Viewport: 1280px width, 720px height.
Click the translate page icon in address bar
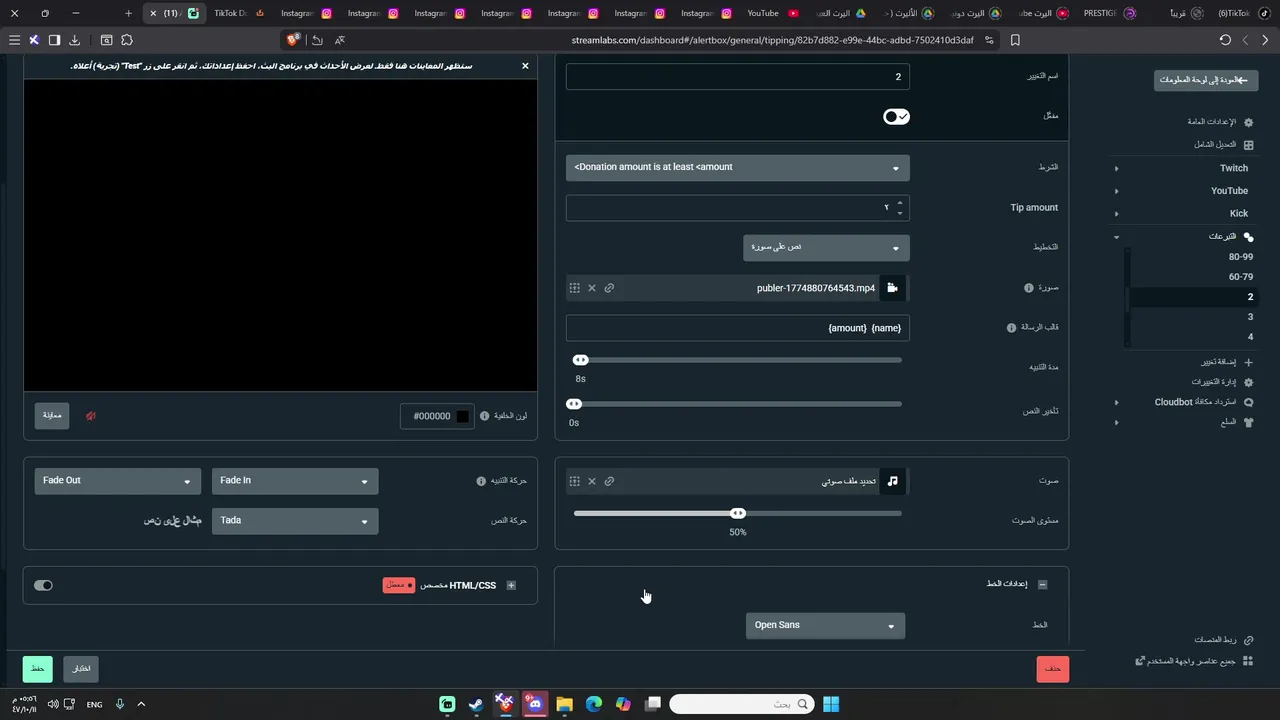340,40
